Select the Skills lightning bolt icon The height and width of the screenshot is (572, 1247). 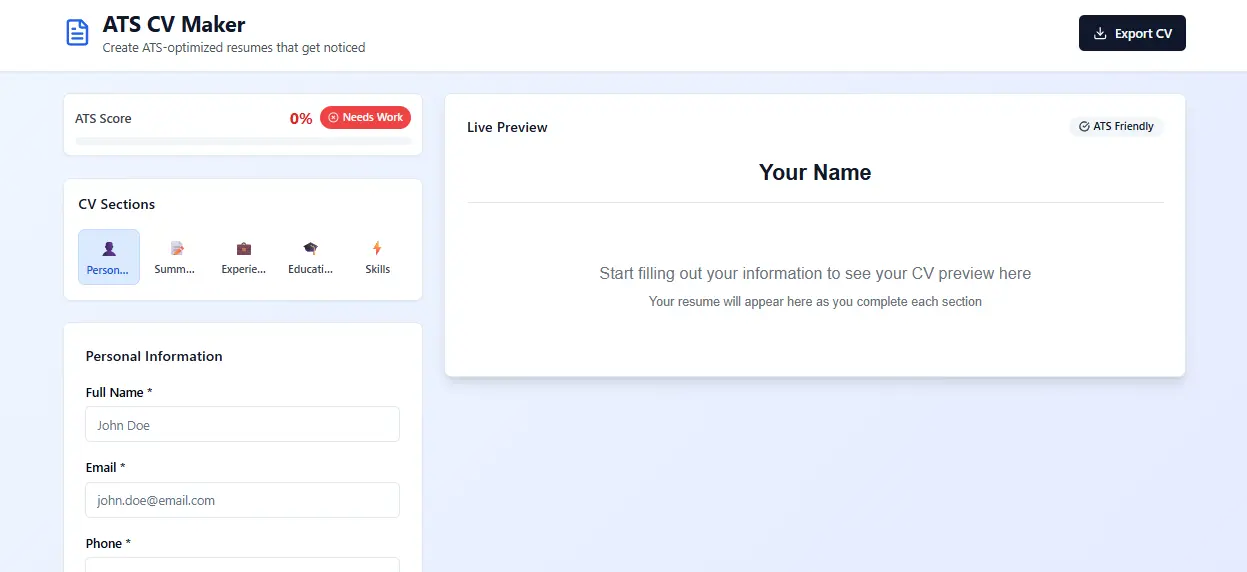[377, 248]
